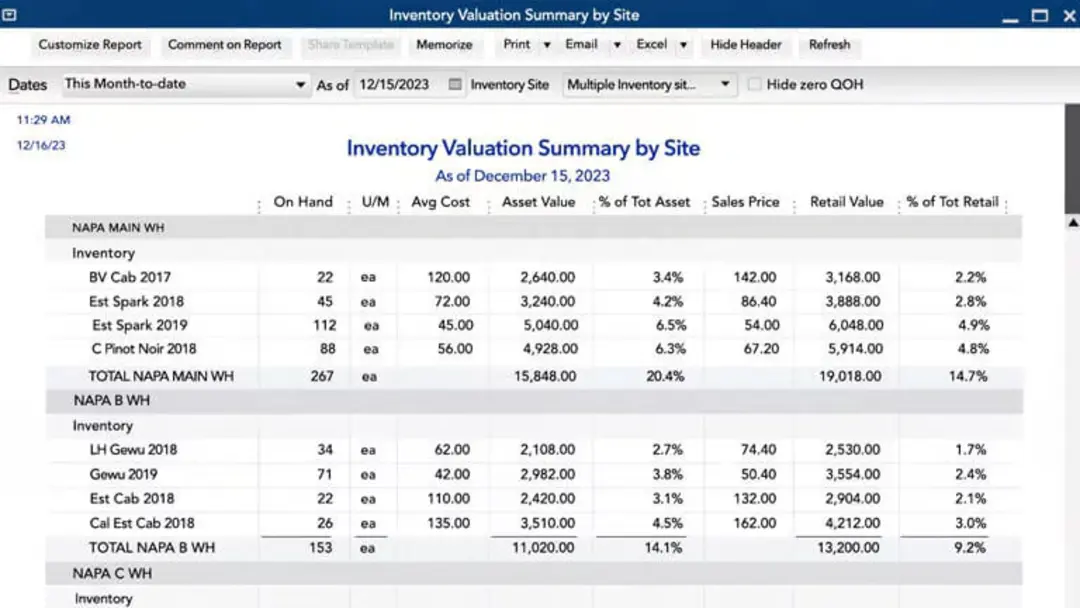Click the vertical scrollbar thumb
The image size is (1080, 608).
pyautogui.click(x=1072, y=158)
